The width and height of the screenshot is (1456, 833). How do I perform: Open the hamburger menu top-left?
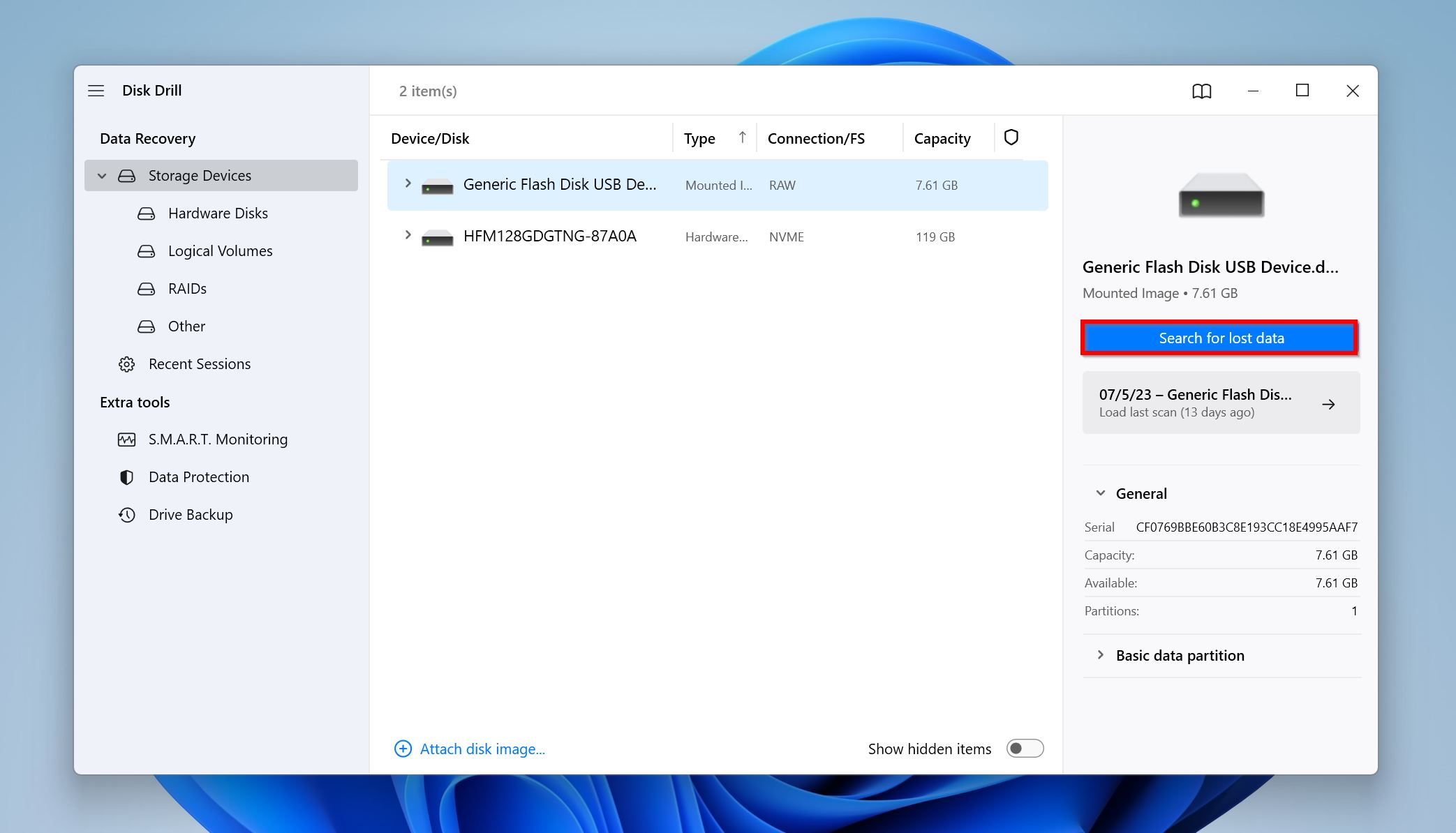coord(96,90)
